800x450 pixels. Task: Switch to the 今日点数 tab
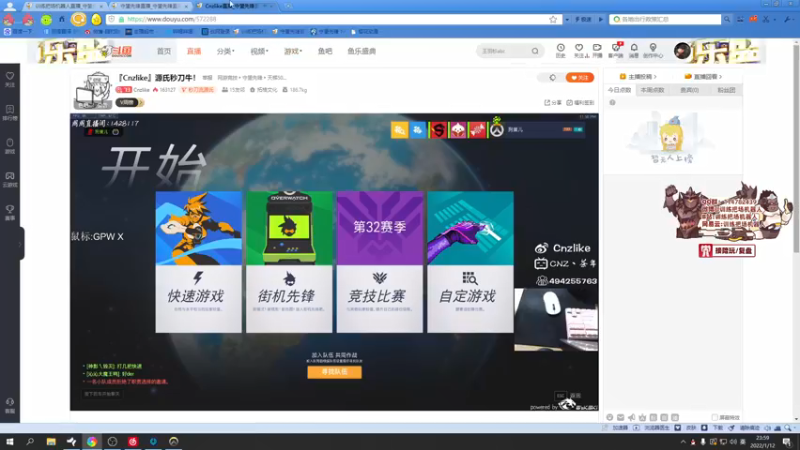(x=619, y=90)
